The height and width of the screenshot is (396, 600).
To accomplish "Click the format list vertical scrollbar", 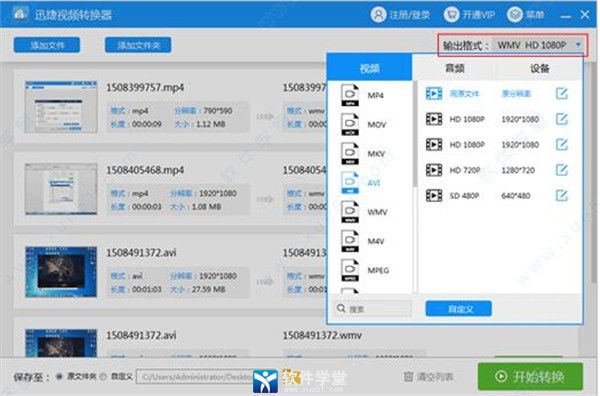I will point(415,134).
